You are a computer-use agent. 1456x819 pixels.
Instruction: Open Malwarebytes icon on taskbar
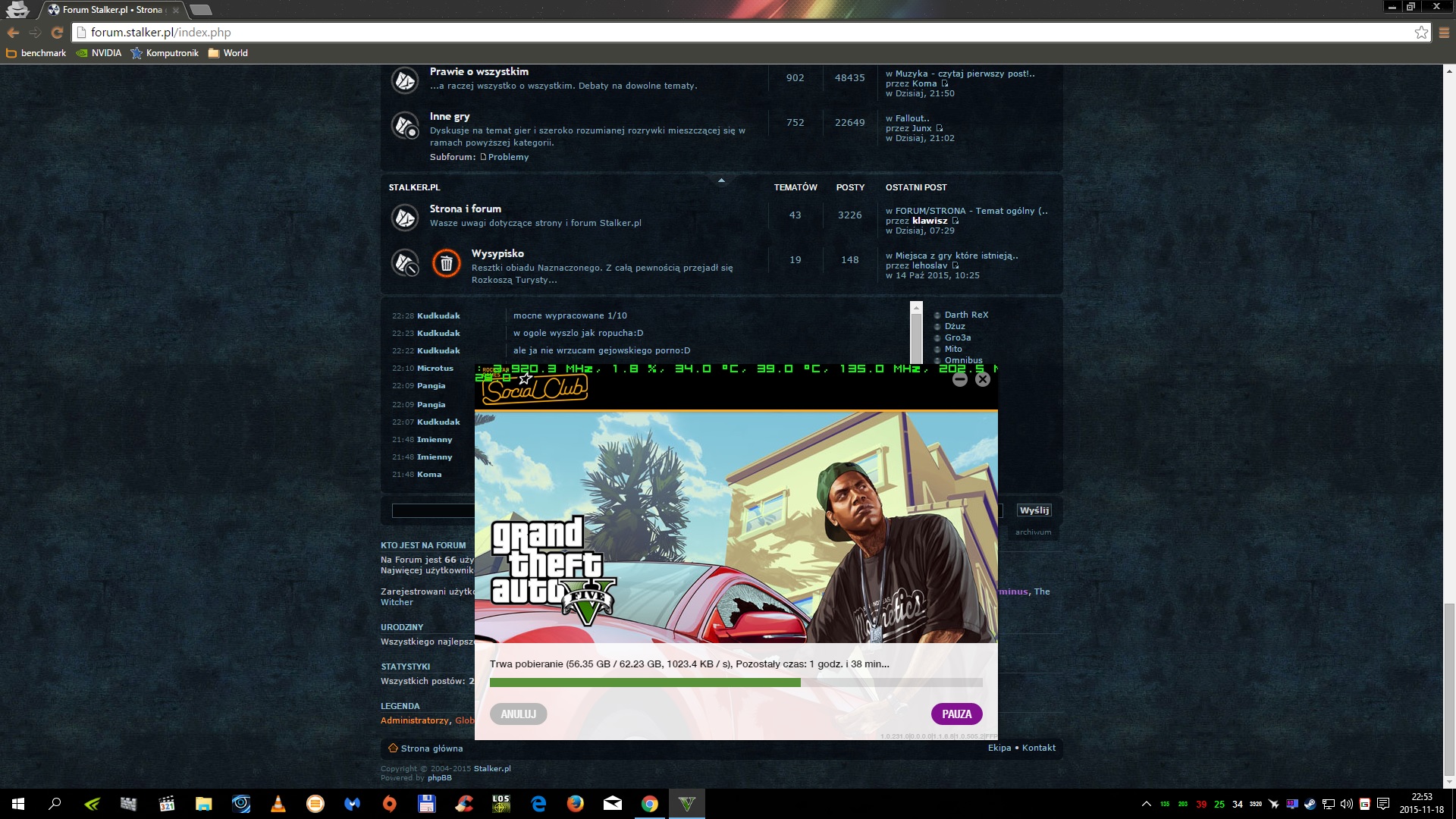click(x=353, y=804)
